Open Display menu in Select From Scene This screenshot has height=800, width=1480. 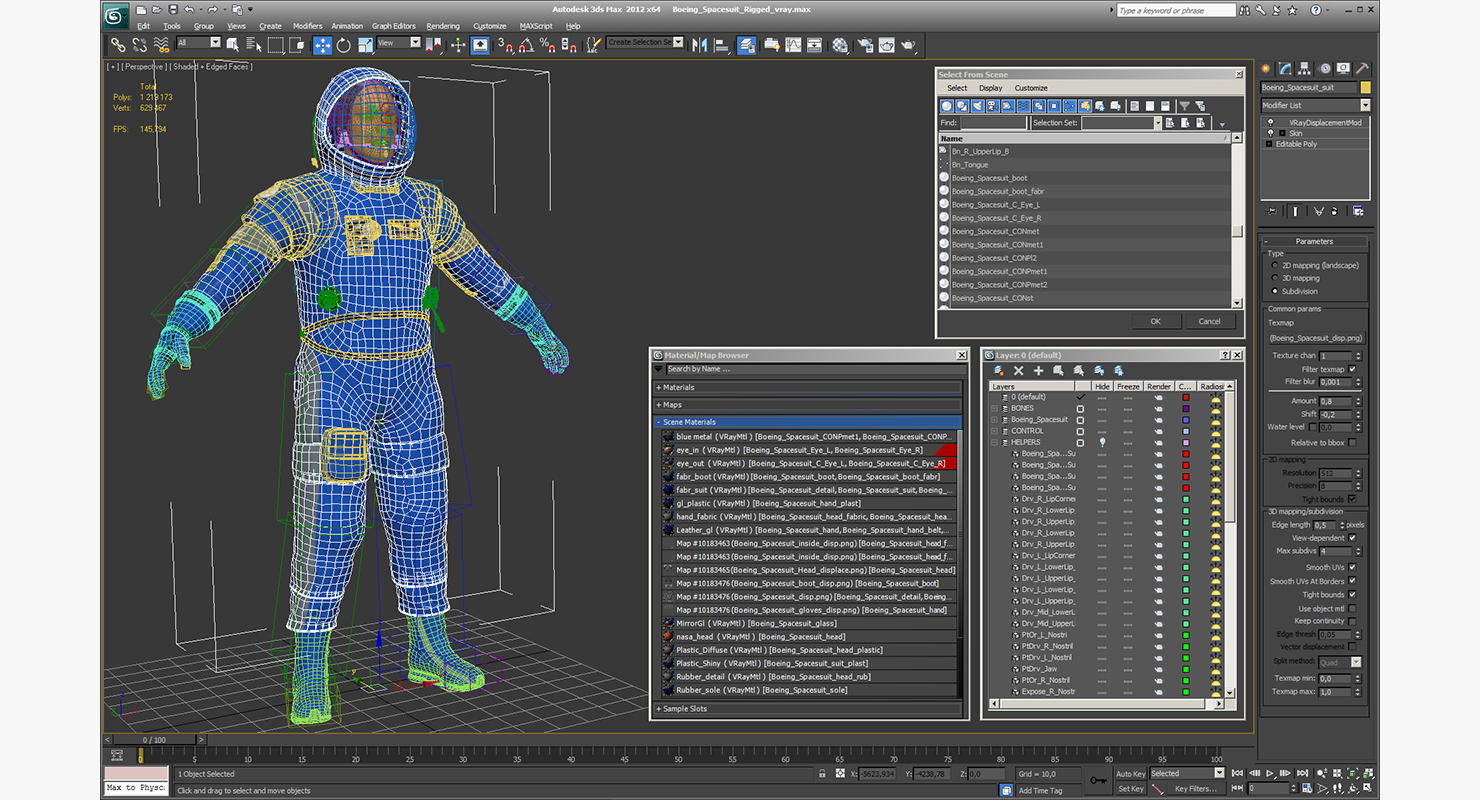point(990,88)
